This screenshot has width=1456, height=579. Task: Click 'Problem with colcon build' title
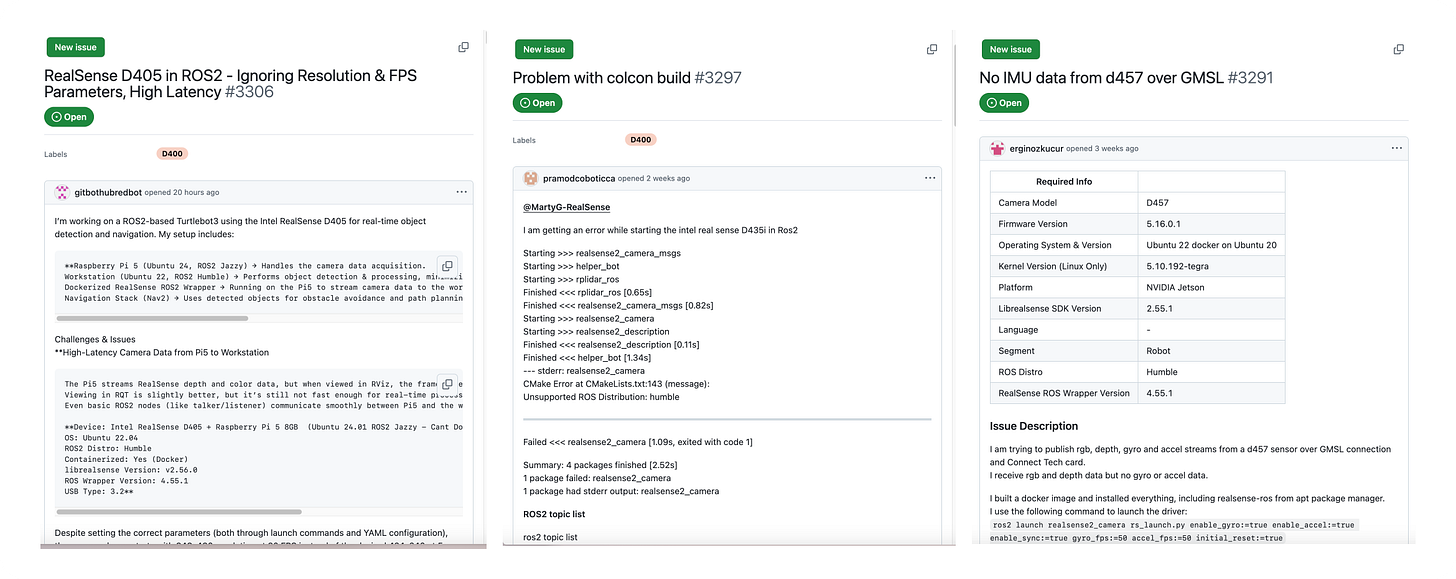602,78
